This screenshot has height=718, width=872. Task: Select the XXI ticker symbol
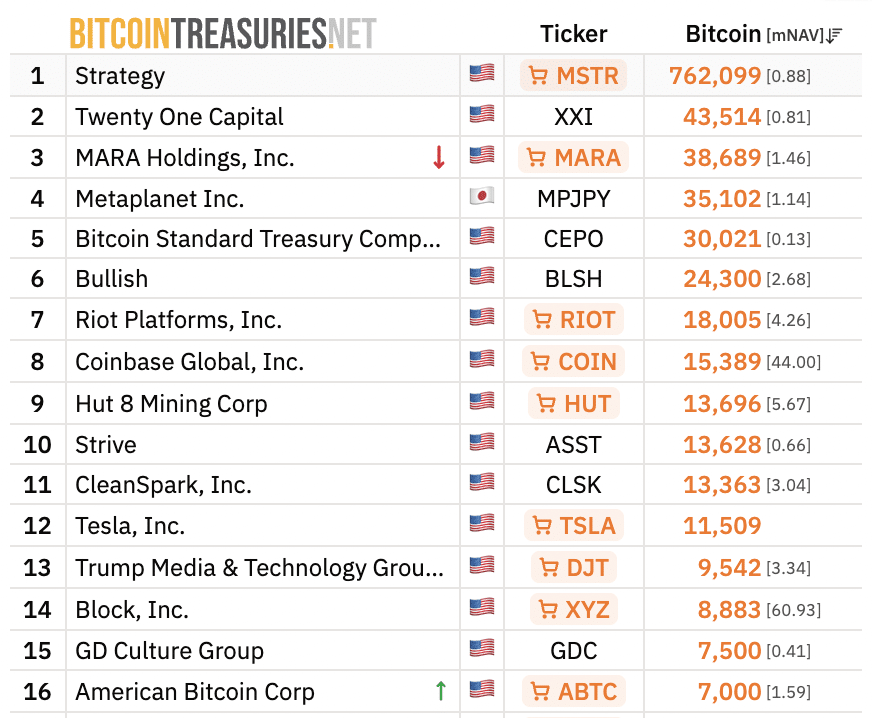573,117
